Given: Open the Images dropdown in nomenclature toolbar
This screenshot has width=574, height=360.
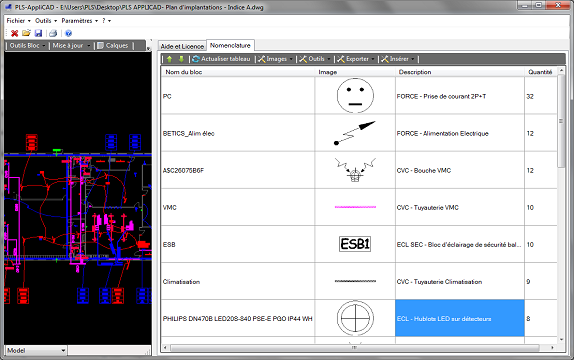Looking at the screenshot, I should coord(275,59).
